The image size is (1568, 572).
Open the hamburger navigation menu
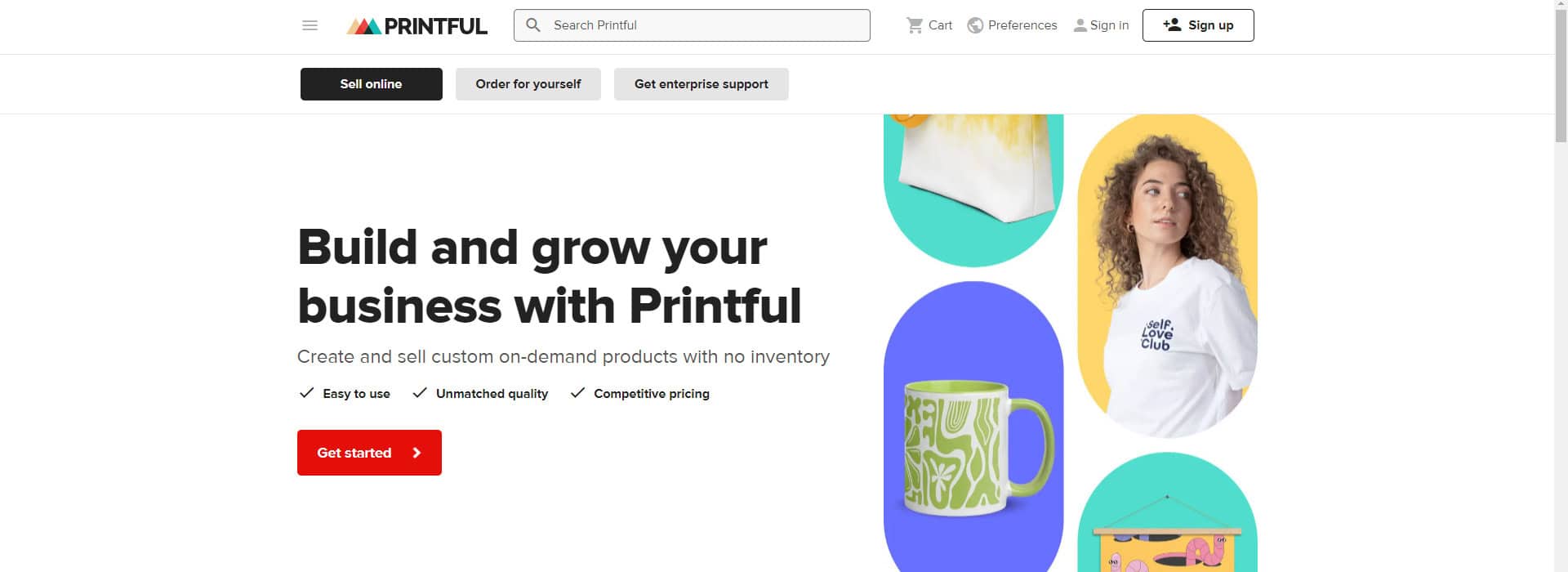[x=310, y=25]
